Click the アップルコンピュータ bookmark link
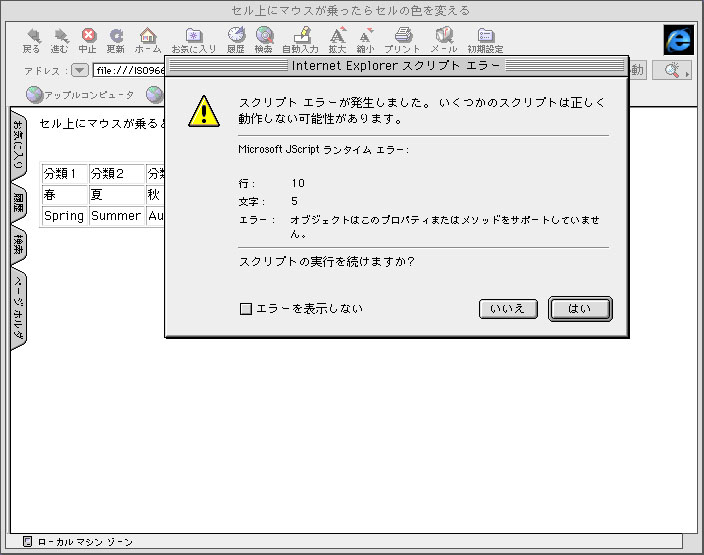This screenshot has width=704, height=555. coord(89,95)
